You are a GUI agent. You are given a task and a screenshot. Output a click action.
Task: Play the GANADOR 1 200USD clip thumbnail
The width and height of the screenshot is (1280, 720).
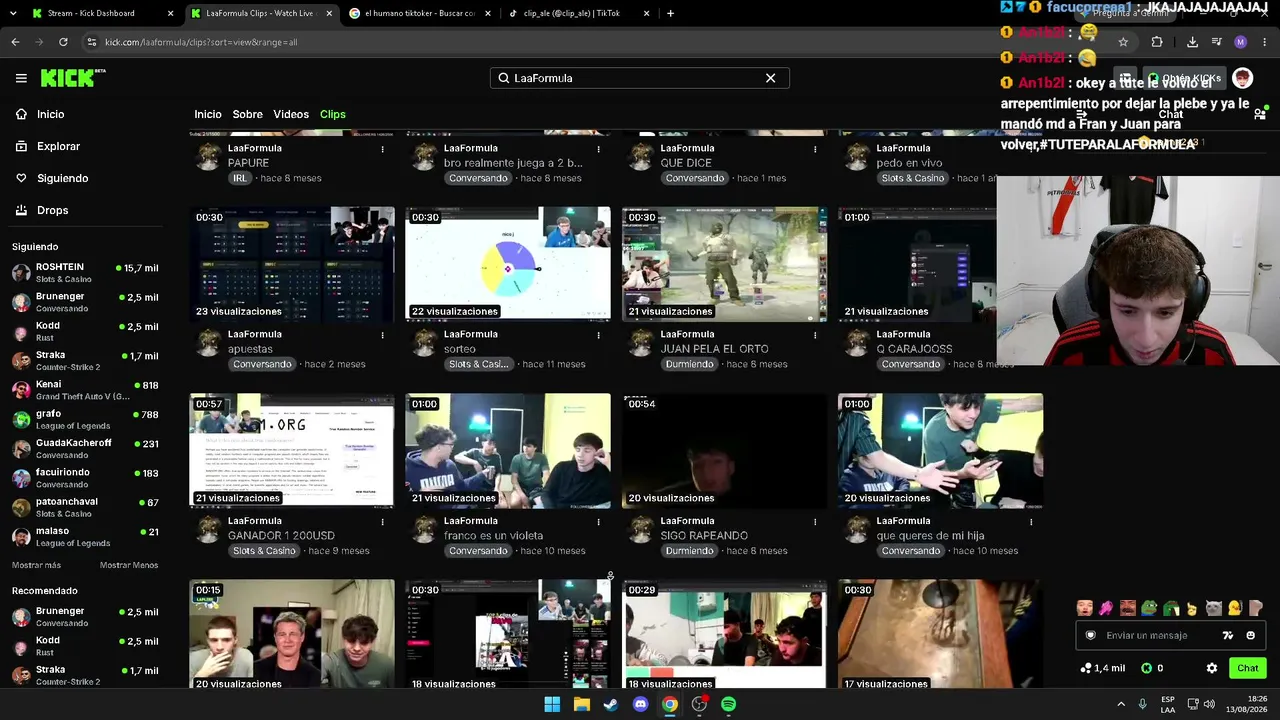click(x=292, y=450)
